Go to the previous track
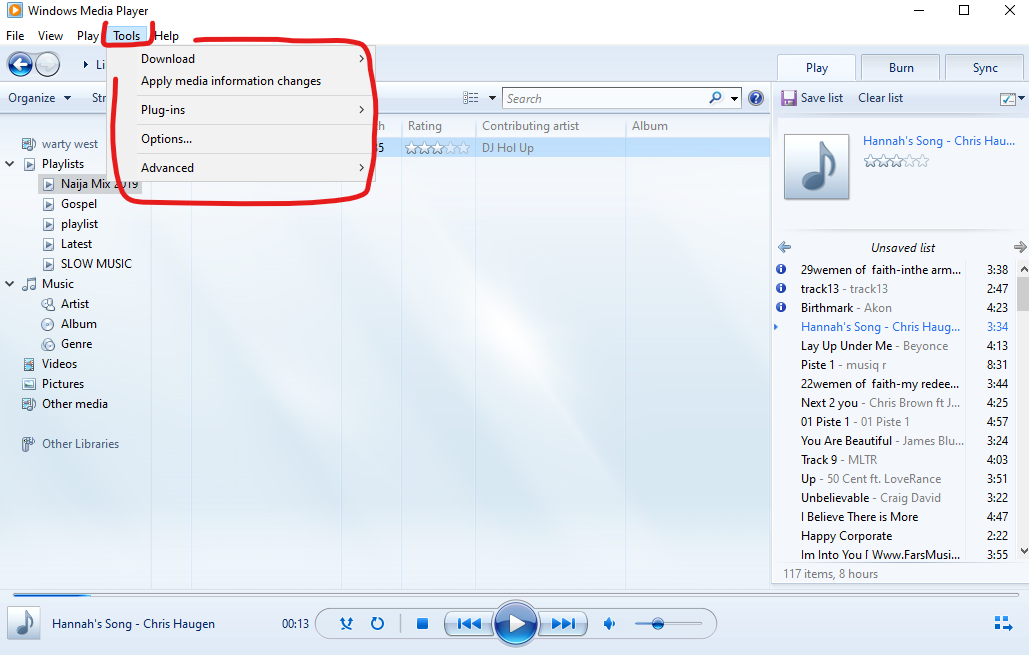 469,623
